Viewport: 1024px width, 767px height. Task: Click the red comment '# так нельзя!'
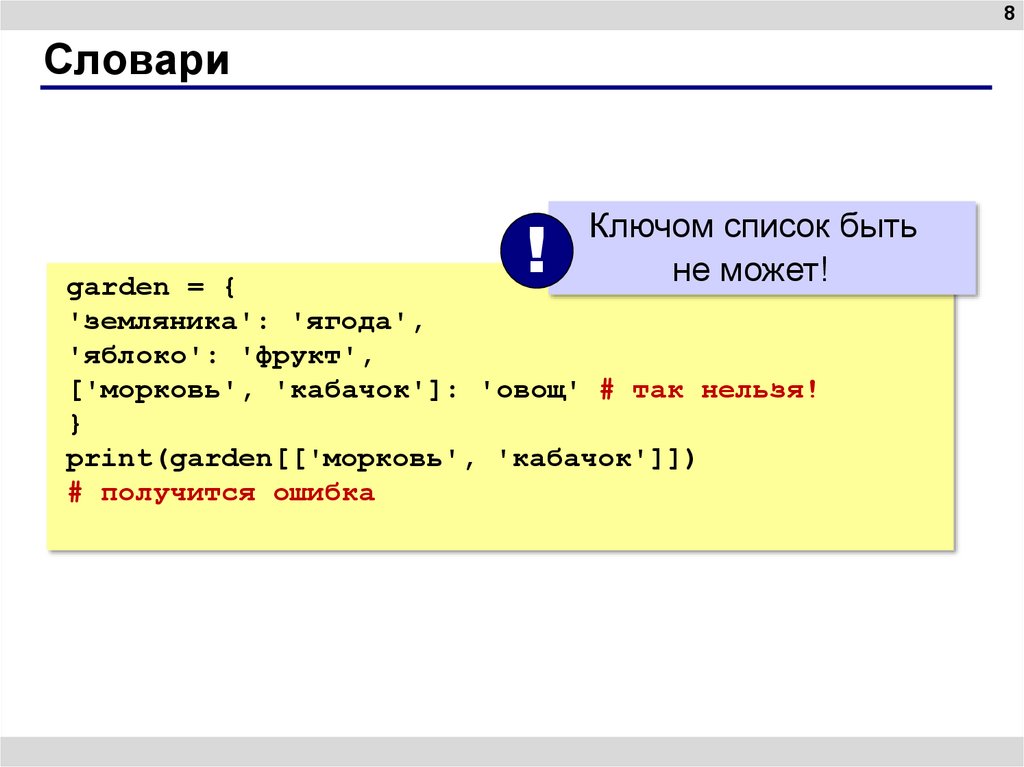(x=708, y=390)
